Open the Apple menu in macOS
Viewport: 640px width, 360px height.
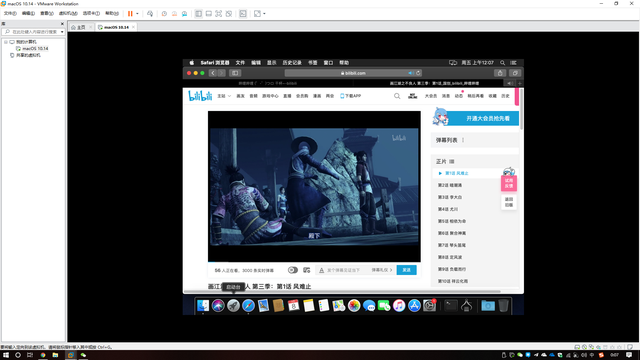(191, 63)
